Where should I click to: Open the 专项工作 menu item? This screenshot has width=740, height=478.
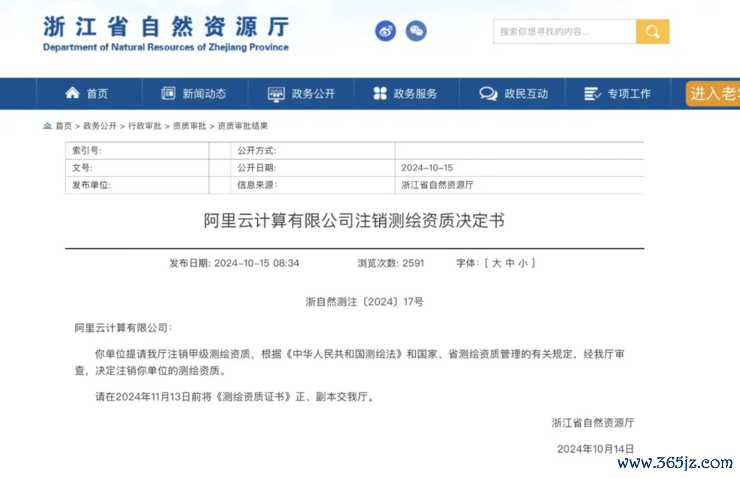coord(629,94)
